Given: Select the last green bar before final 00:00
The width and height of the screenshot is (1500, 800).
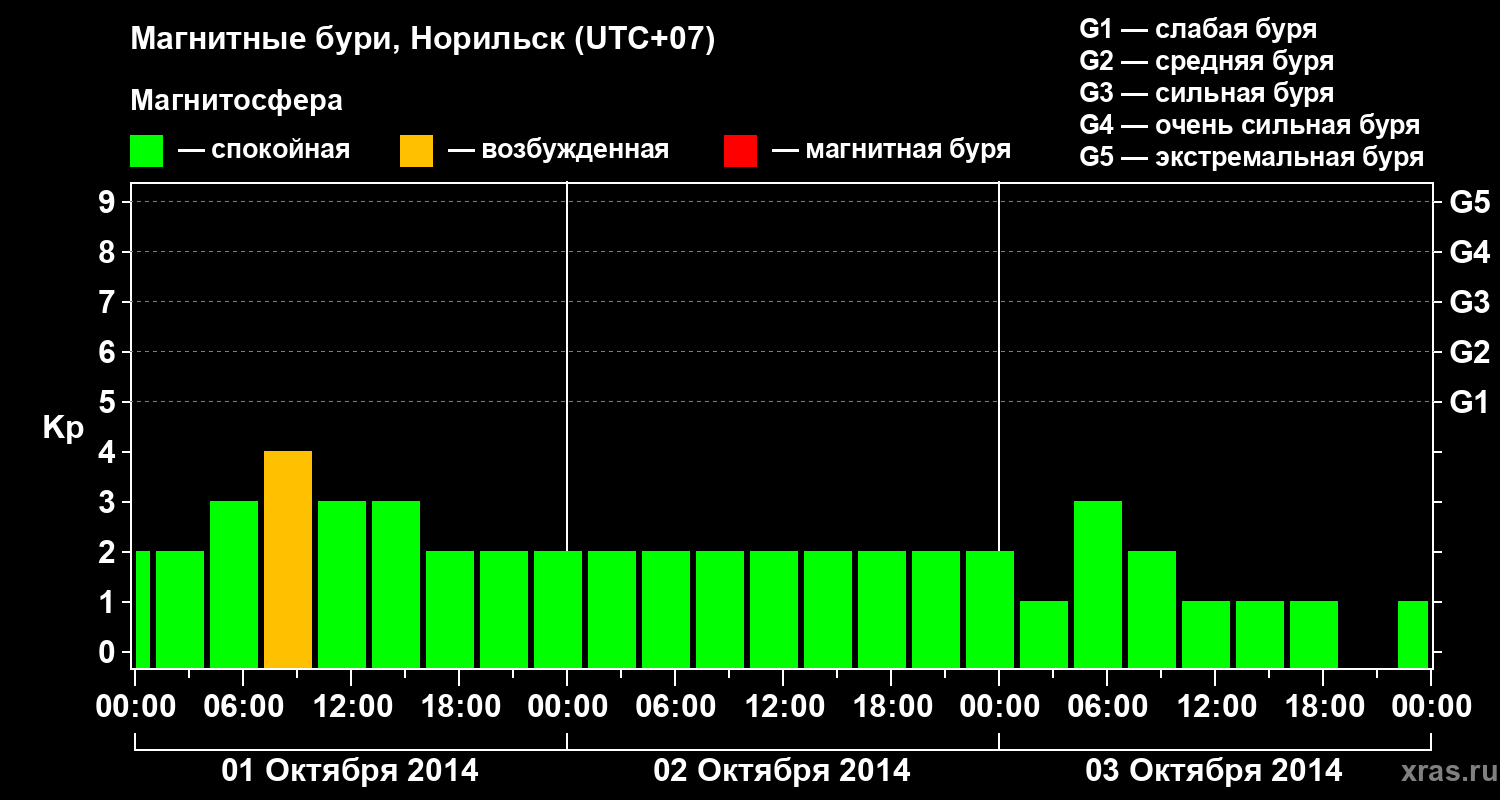Looking at the screenshot, I should (1413, 634).
